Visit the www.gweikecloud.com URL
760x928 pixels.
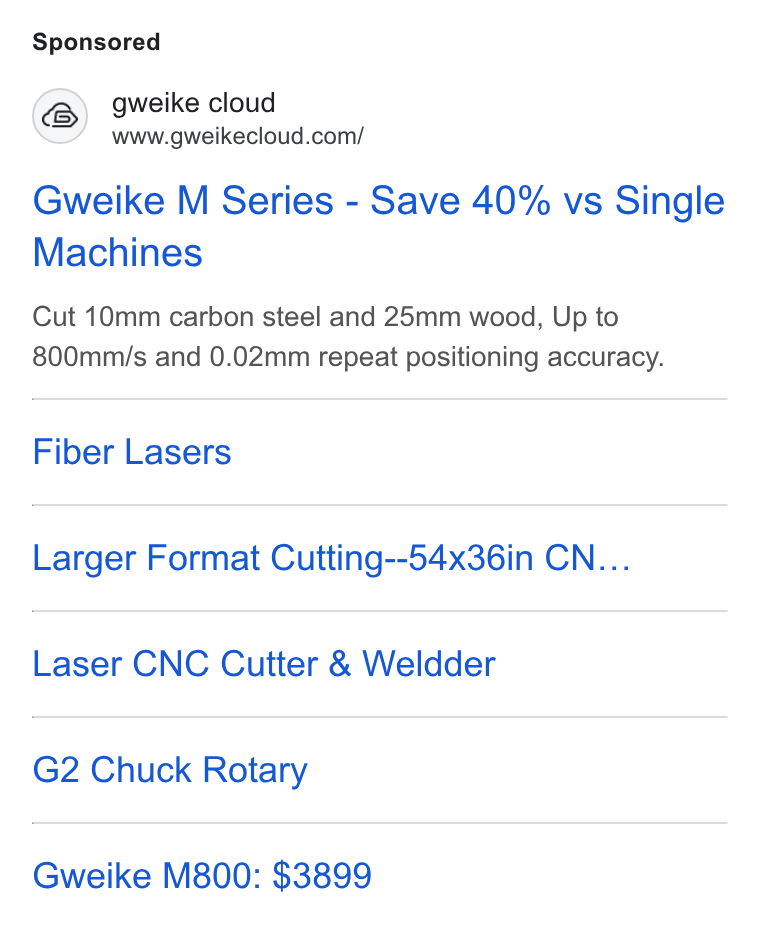238,137
